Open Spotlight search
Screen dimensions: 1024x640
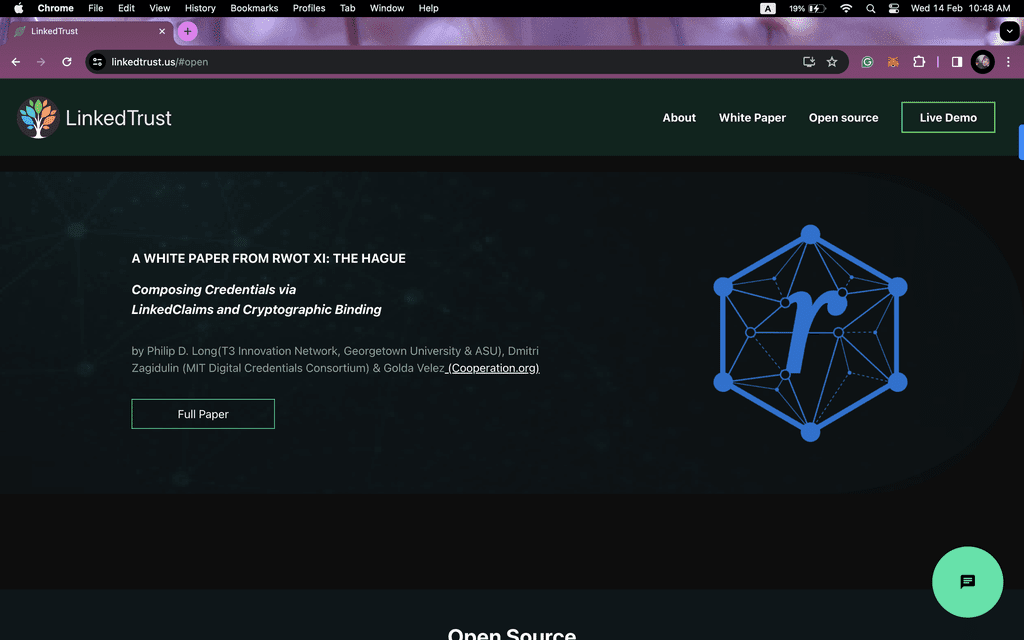[x=871, y=8]
